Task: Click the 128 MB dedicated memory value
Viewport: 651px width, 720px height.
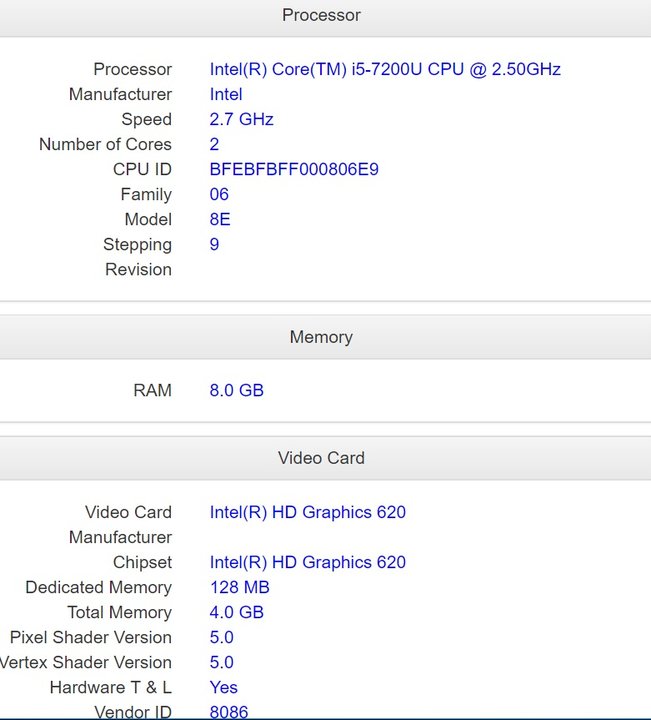Action: pyautogui.click(x=240, y=587)
